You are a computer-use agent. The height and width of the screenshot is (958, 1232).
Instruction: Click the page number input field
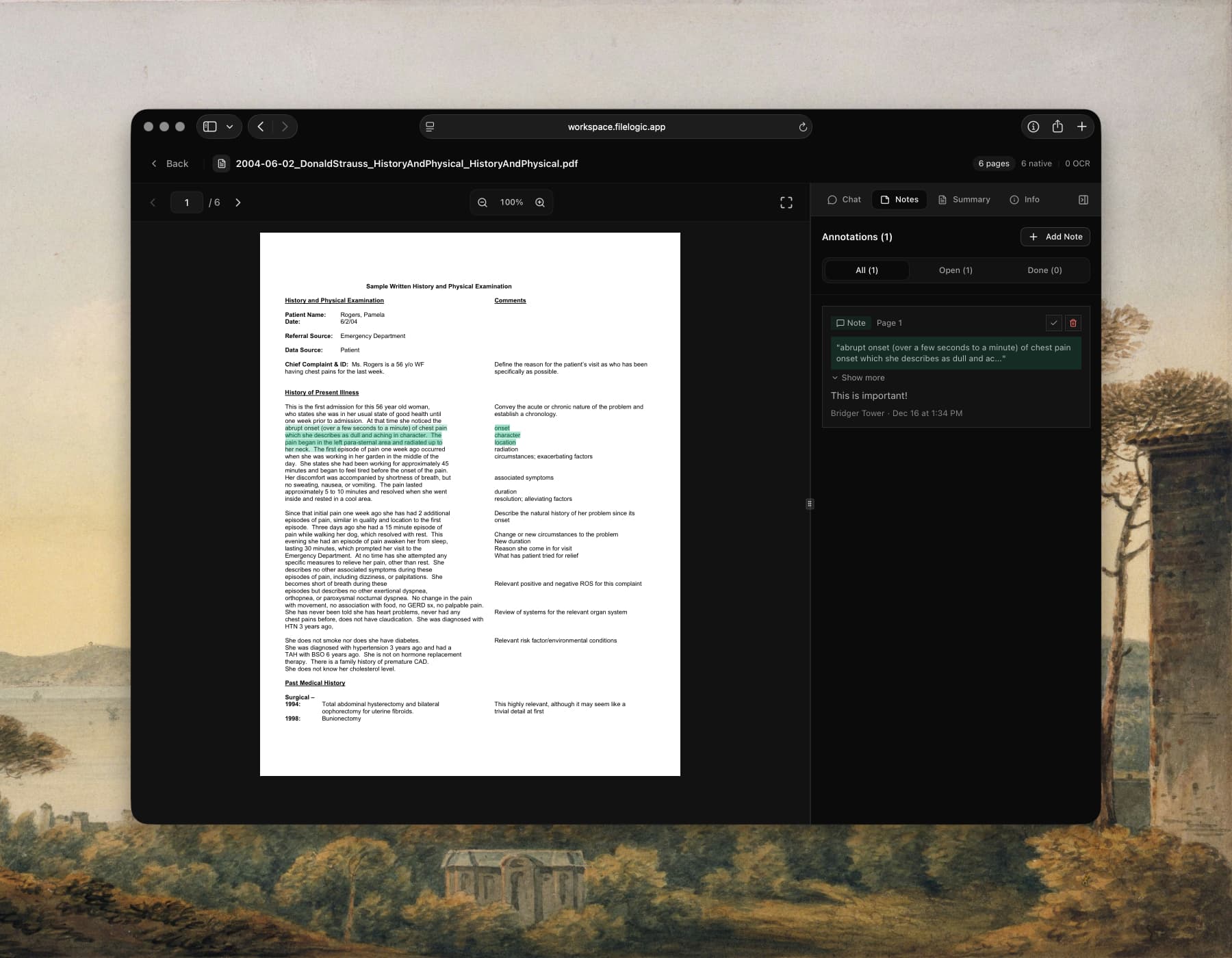(186, 202)
